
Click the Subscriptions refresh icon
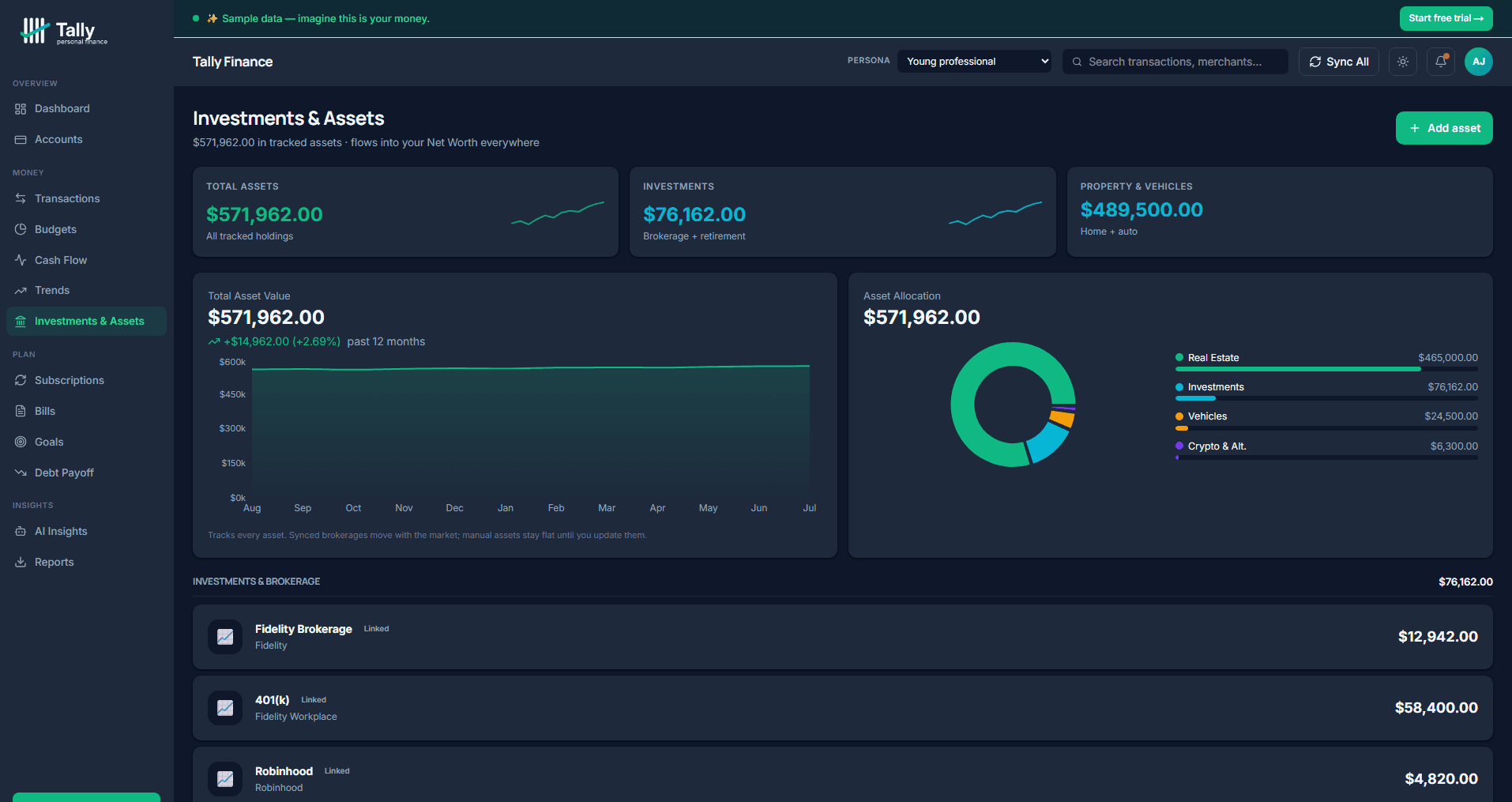tap(21, 380)
